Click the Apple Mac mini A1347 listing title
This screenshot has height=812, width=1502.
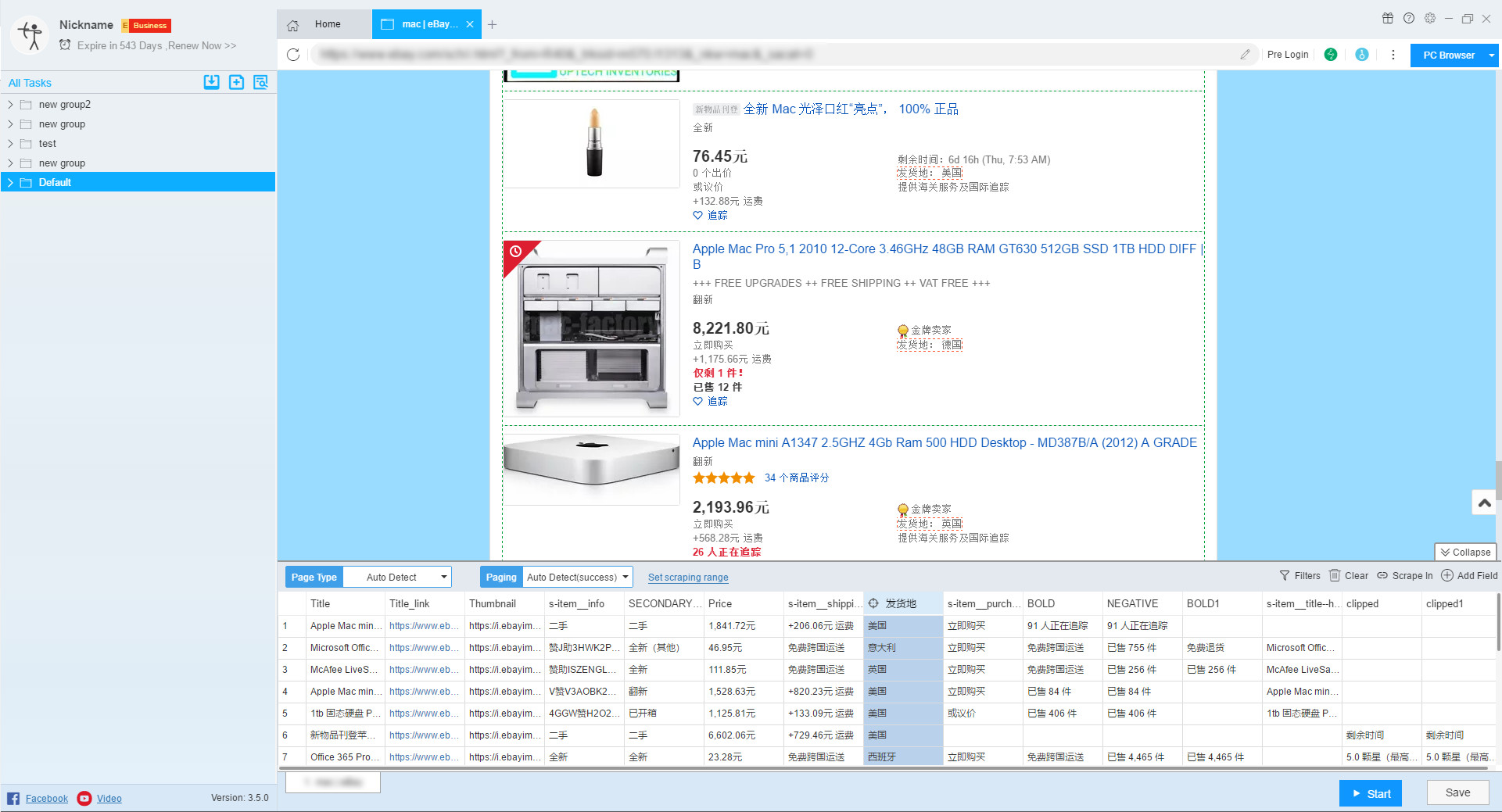pyautogui.click(x=945, y=442)
